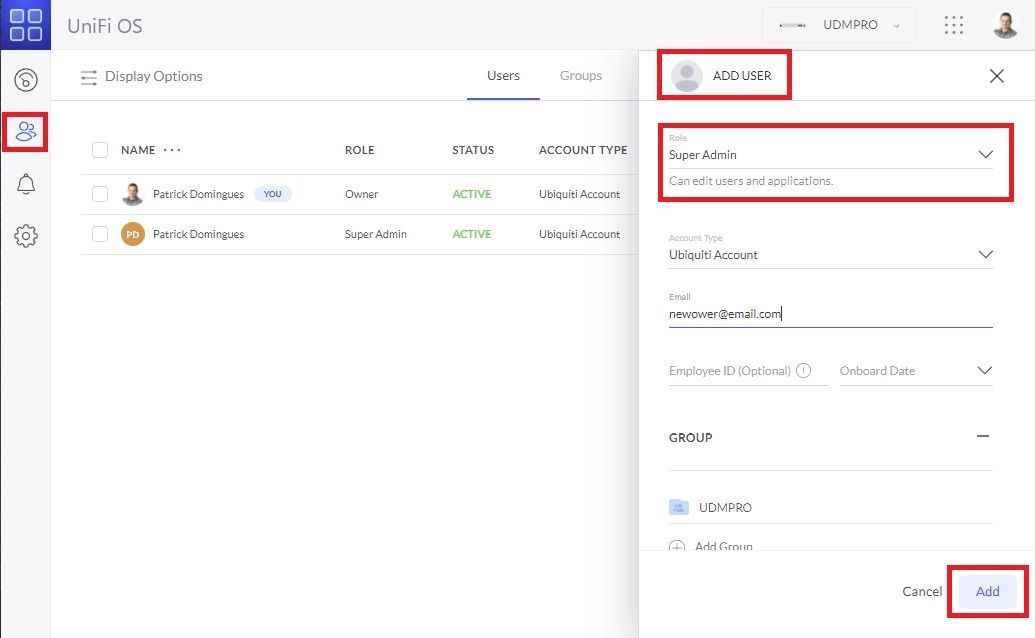Switch to the Users tab
This screenshot has width=1035, height=638.
(503, 76)
